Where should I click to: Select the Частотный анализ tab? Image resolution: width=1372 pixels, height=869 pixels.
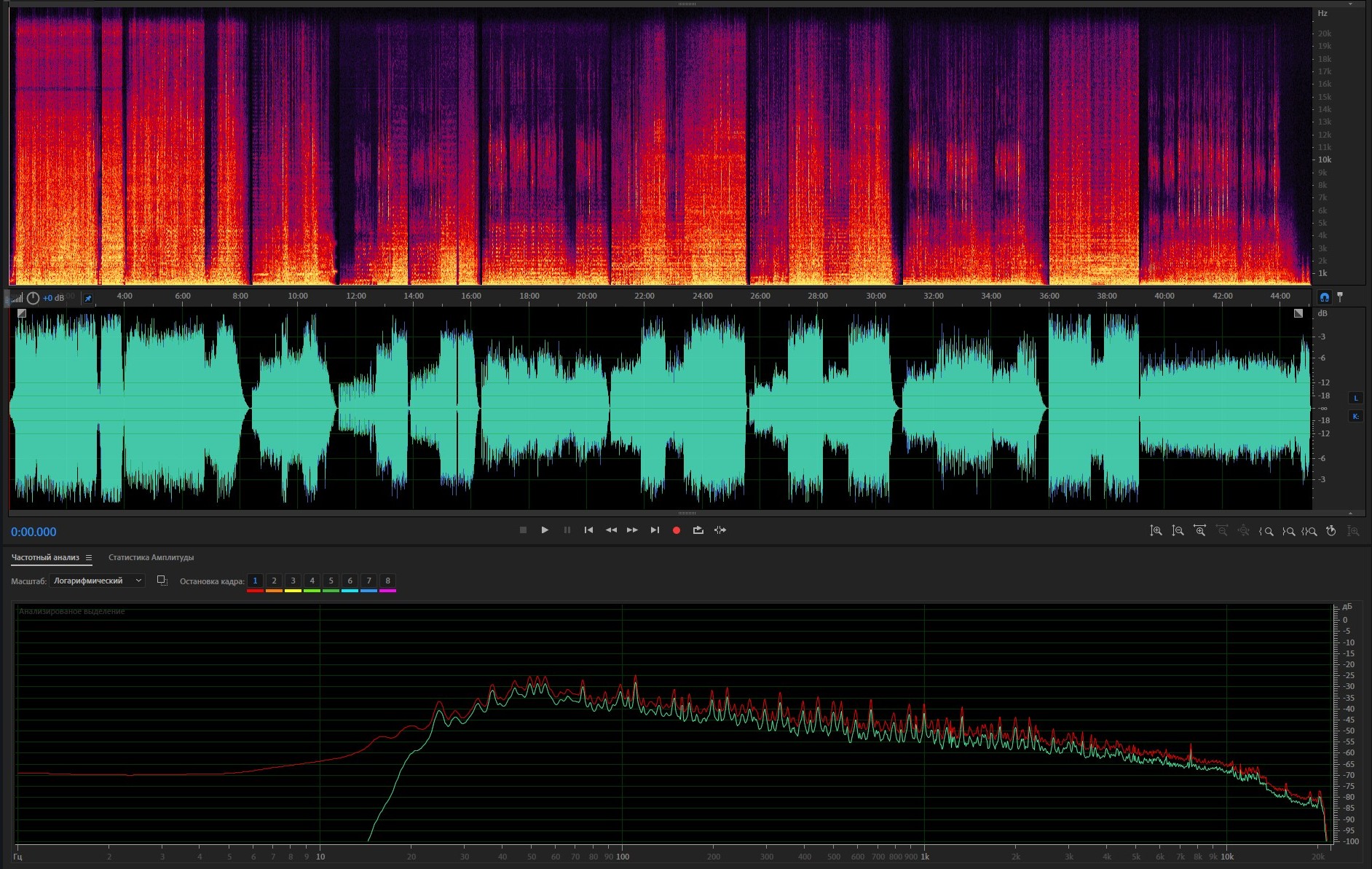pos(45,558)
